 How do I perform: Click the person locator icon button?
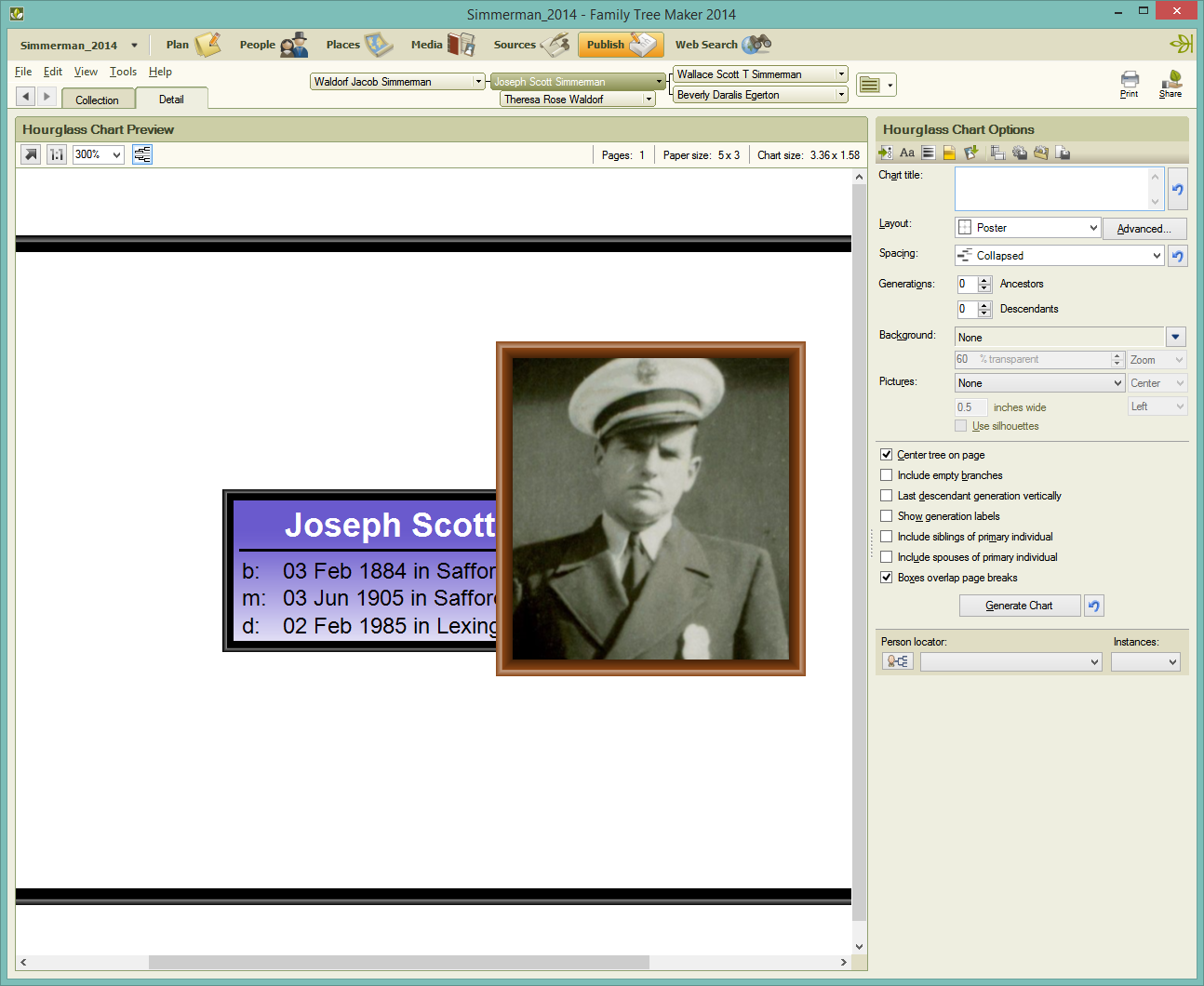pyautogui.click(x=898, y=661)
